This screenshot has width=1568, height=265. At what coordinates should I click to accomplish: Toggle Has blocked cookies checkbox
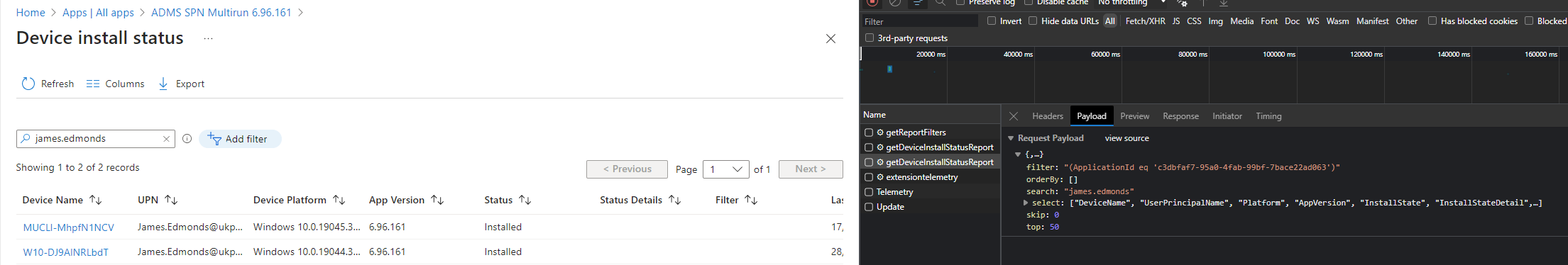(1432, 21)
